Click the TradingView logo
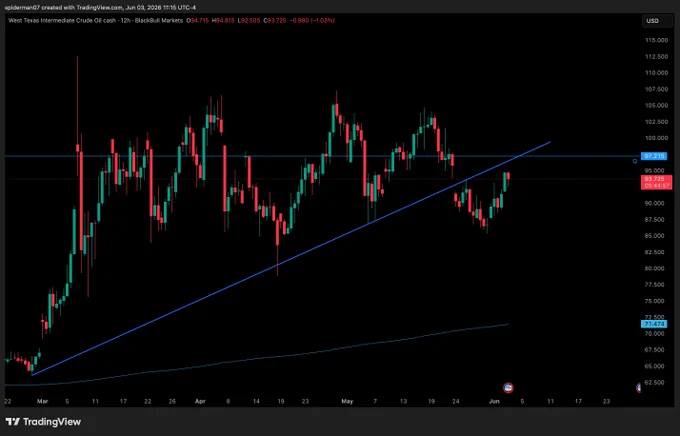Image resolution: width=680 pixels, height=436 pixels. 43,422
